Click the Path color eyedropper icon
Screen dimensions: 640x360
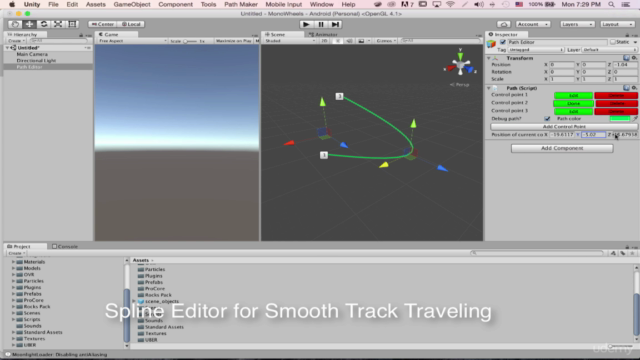635,118
